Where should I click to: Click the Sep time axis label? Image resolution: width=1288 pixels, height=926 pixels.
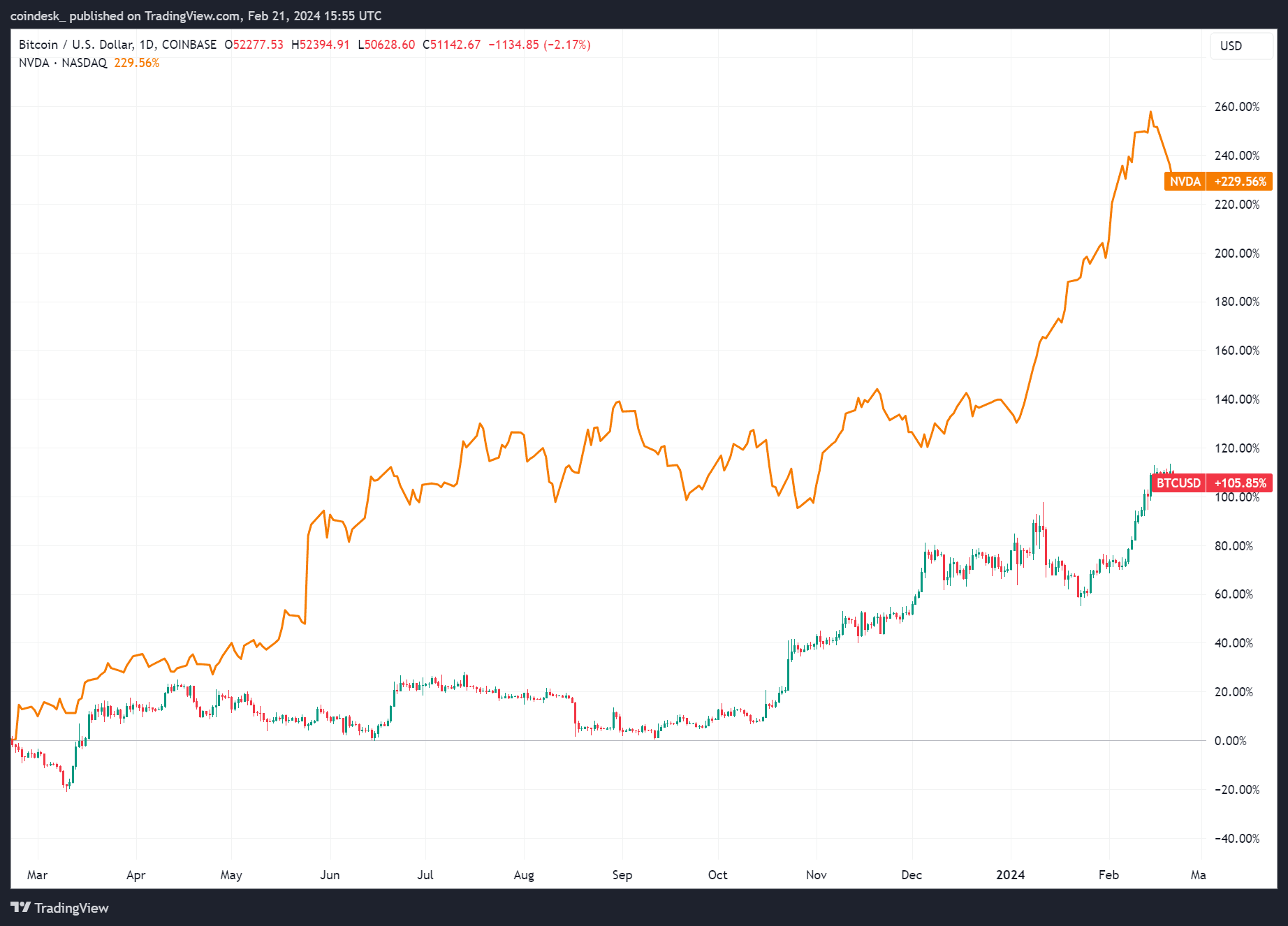coord(622,875)
